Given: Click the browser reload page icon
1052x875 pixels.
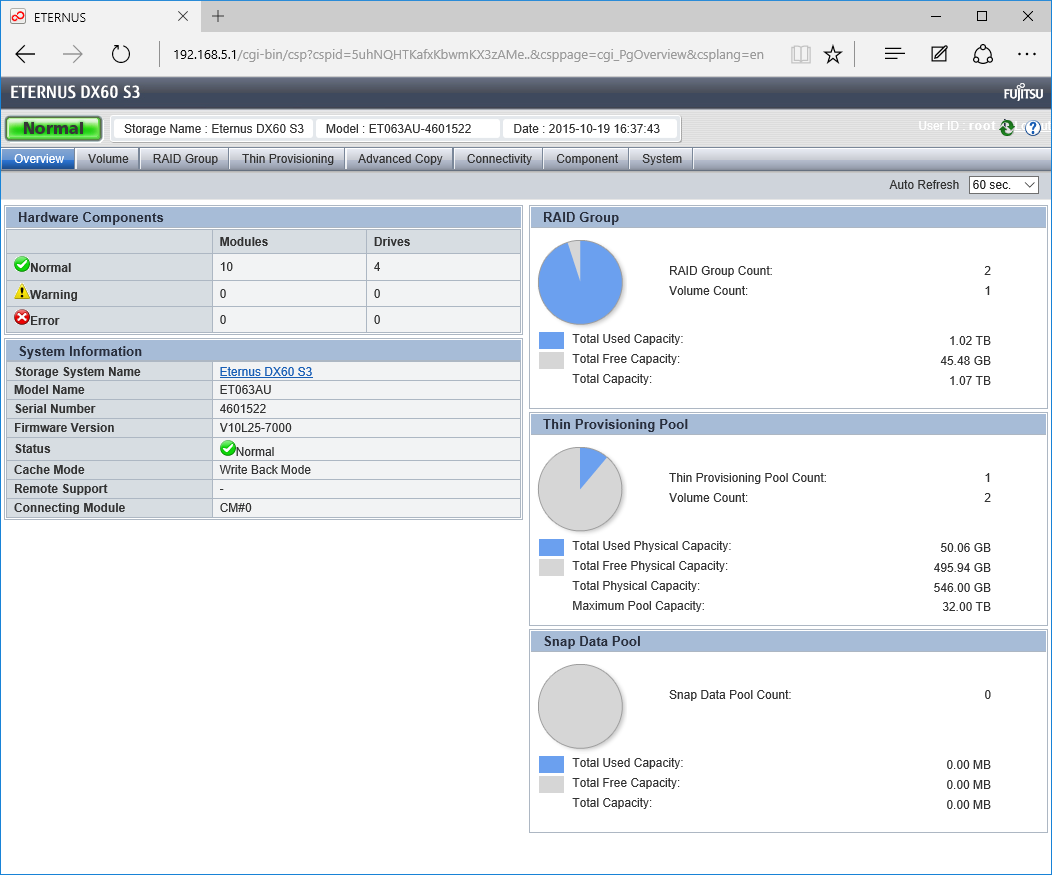Looking at the screenshot, I should click(121, 54).
